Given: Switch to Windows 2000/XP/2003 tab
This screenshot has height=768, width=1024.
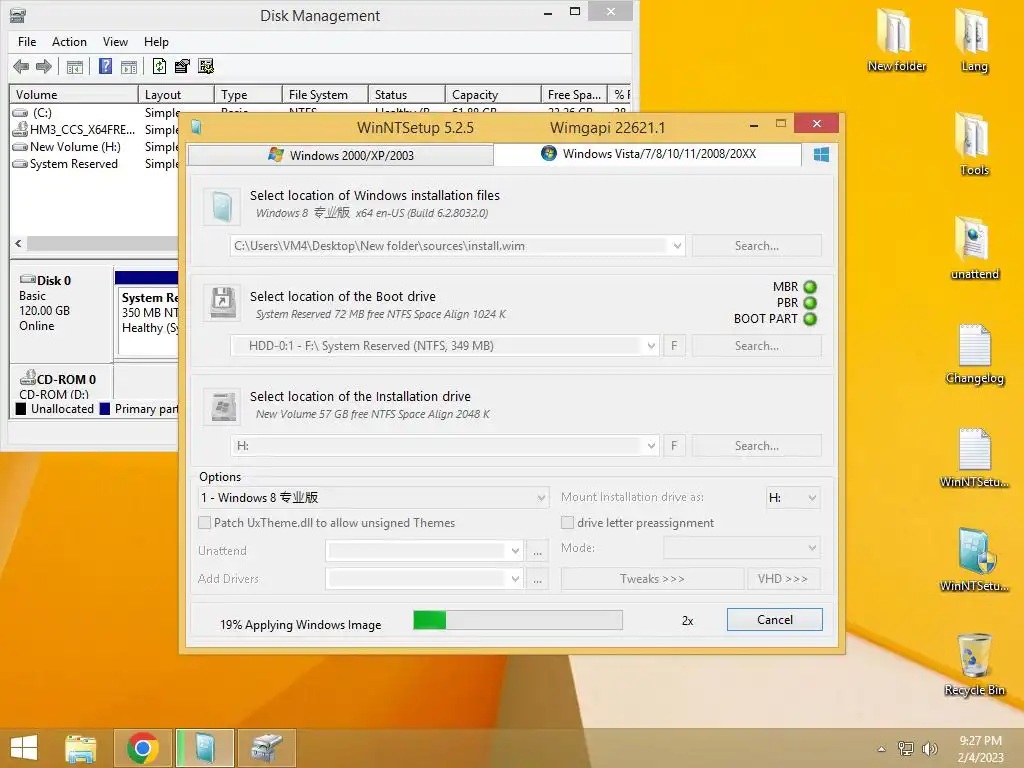Looking at the screenshot, I should click(340, 155).
